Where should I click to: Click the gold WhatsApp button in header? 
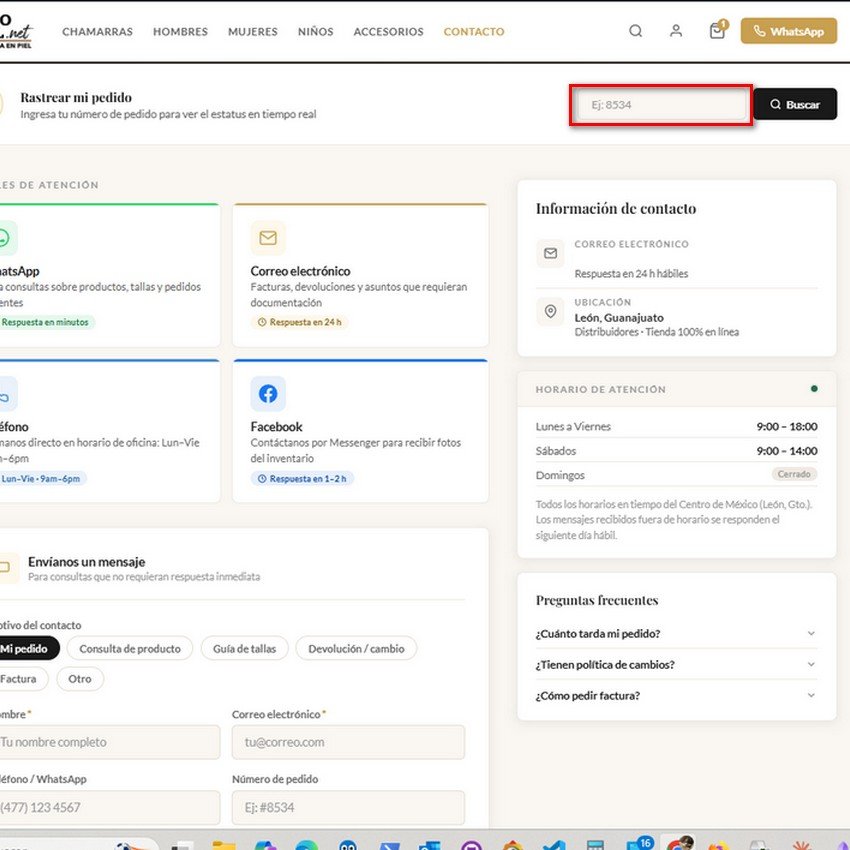[x=788, y=31]
